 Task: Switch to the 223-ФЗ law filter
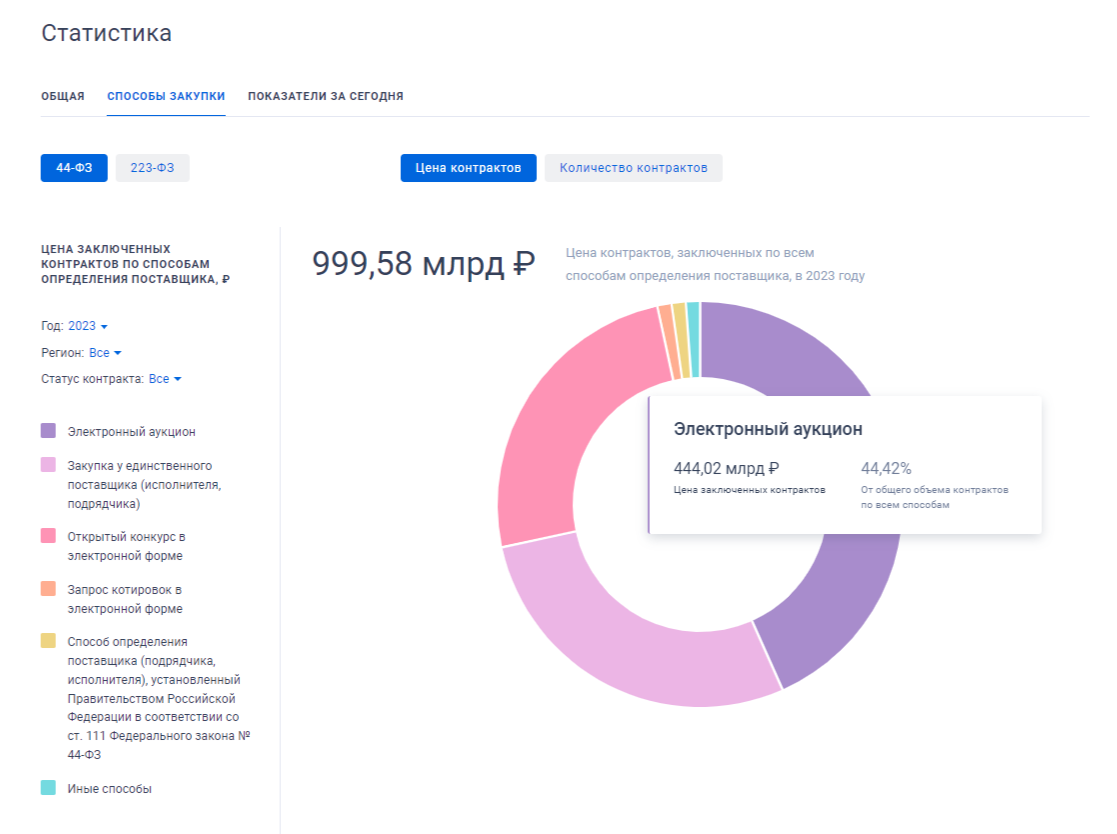(x=152, y=168)
